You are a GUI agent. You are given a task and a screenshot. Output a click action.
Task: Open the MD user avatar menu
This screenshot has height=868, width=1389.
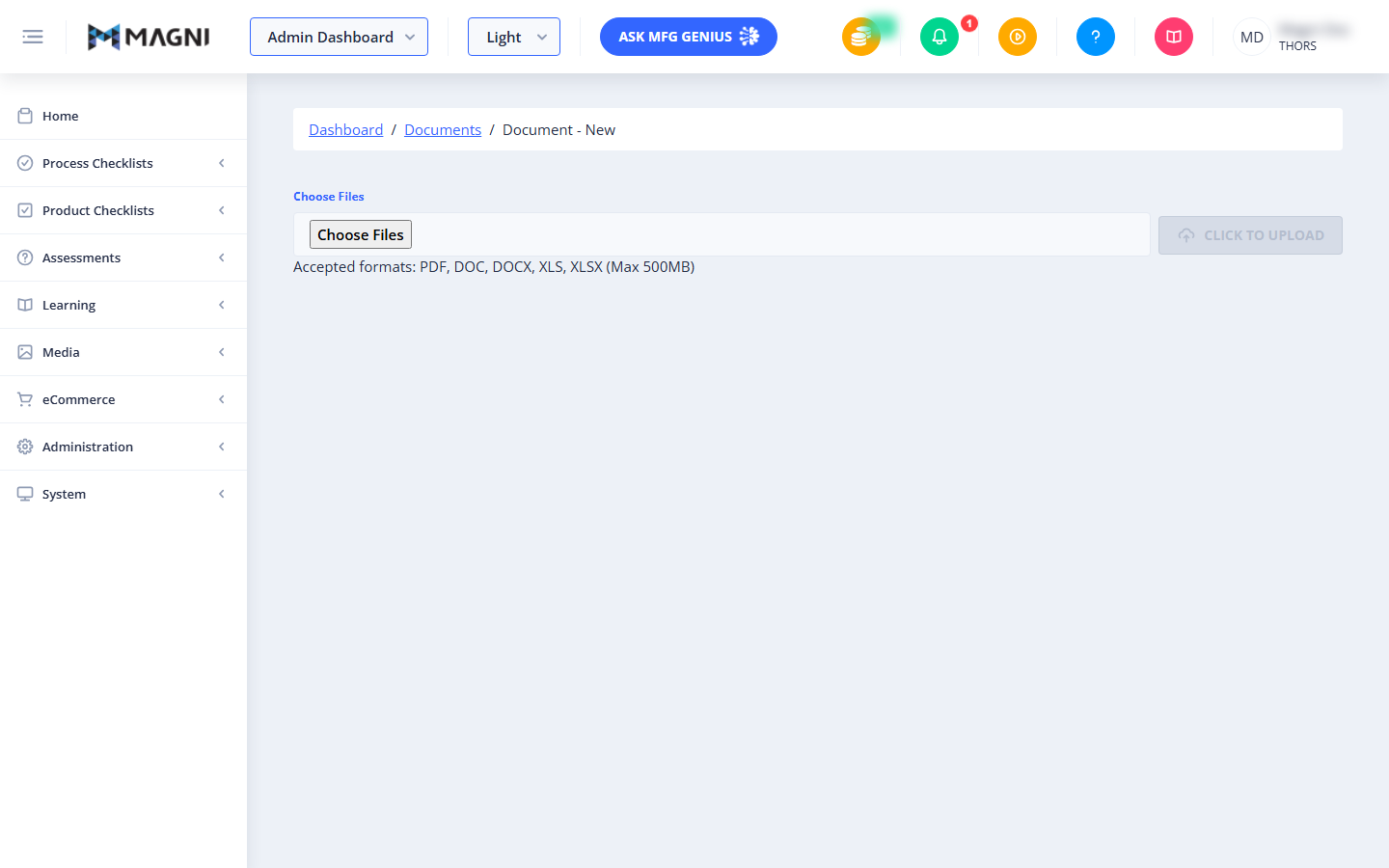pyautogui.click(x=1252, y=37)
